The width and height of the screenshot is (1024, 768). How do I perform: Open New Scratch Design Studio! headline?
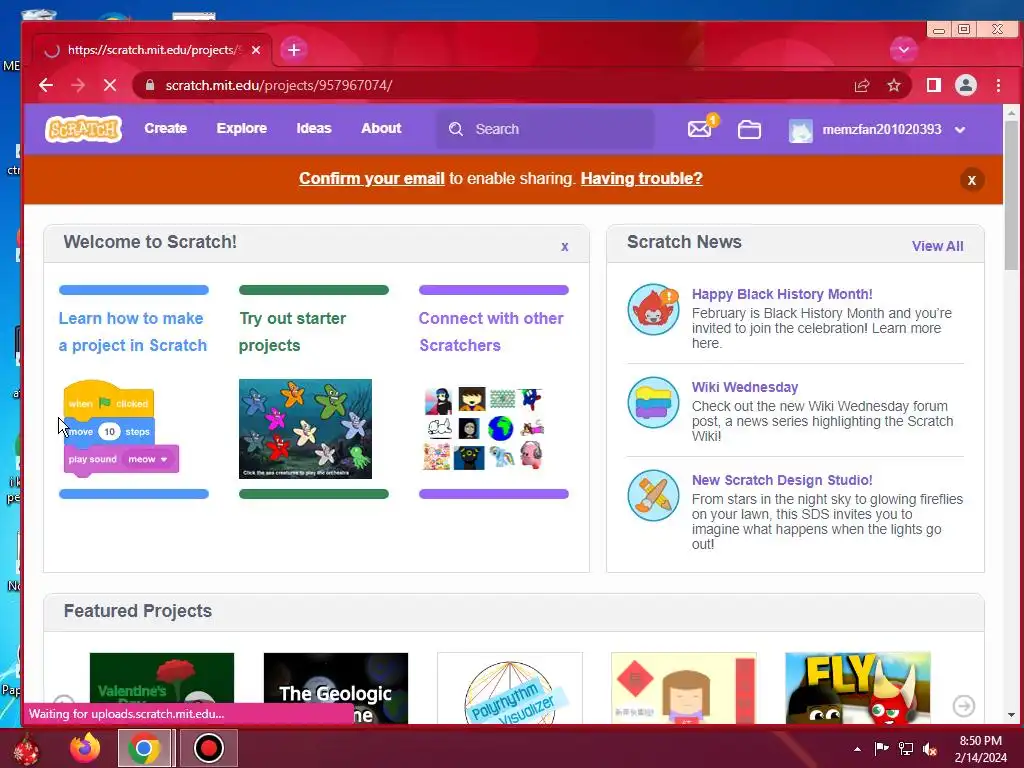click(x=782, y=480)
